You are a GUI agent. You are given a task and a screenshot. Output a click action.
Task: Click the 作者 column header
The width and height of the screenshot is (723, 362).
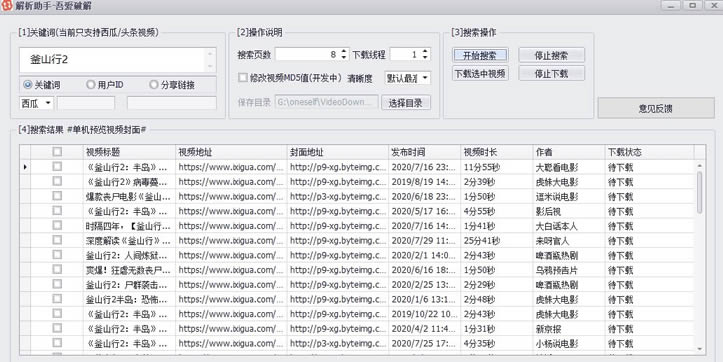coord(569,152)
